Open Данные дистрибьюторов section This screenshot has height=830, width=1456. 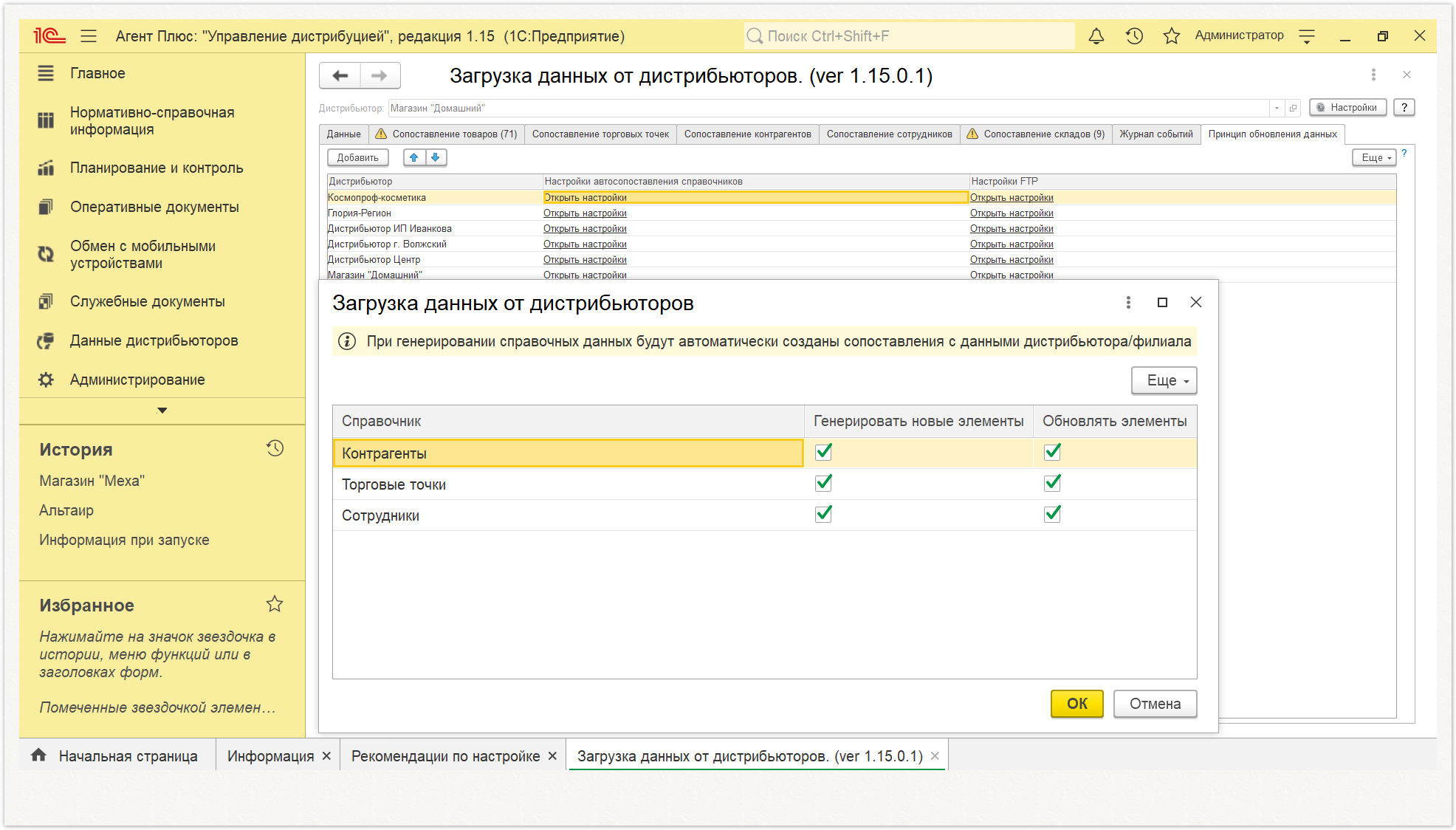(x=154, y=340)
